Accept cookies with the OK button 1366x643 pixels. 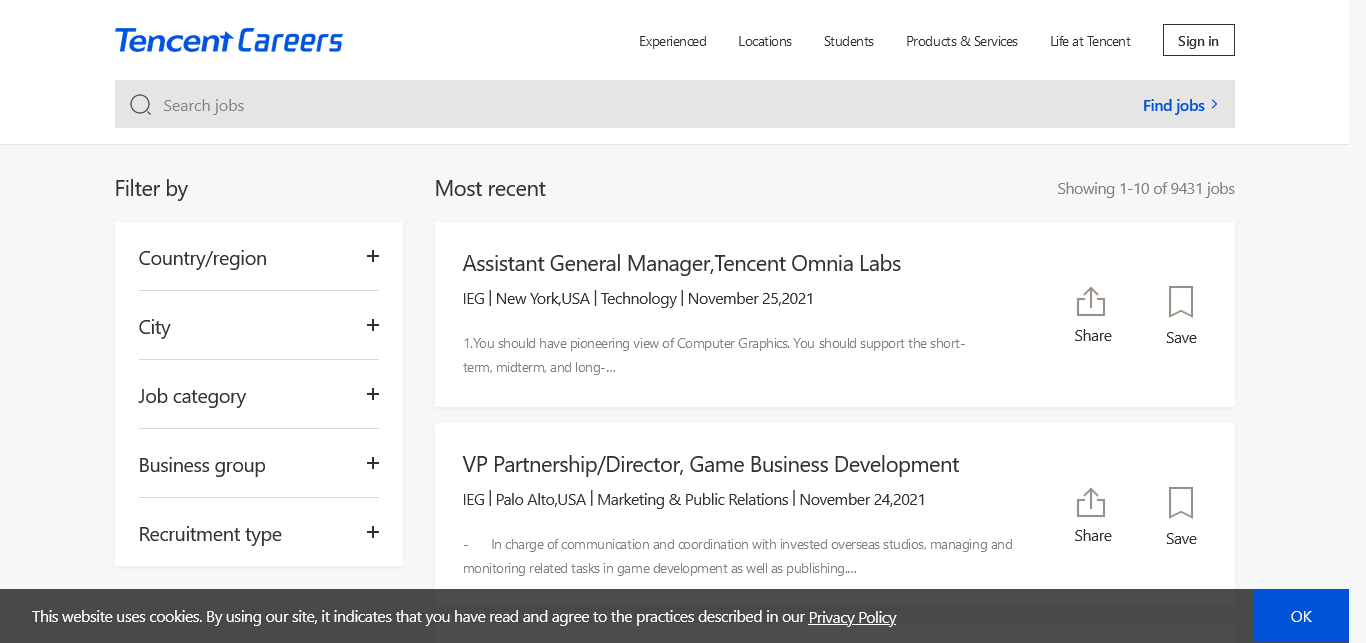click(1300, 616)
